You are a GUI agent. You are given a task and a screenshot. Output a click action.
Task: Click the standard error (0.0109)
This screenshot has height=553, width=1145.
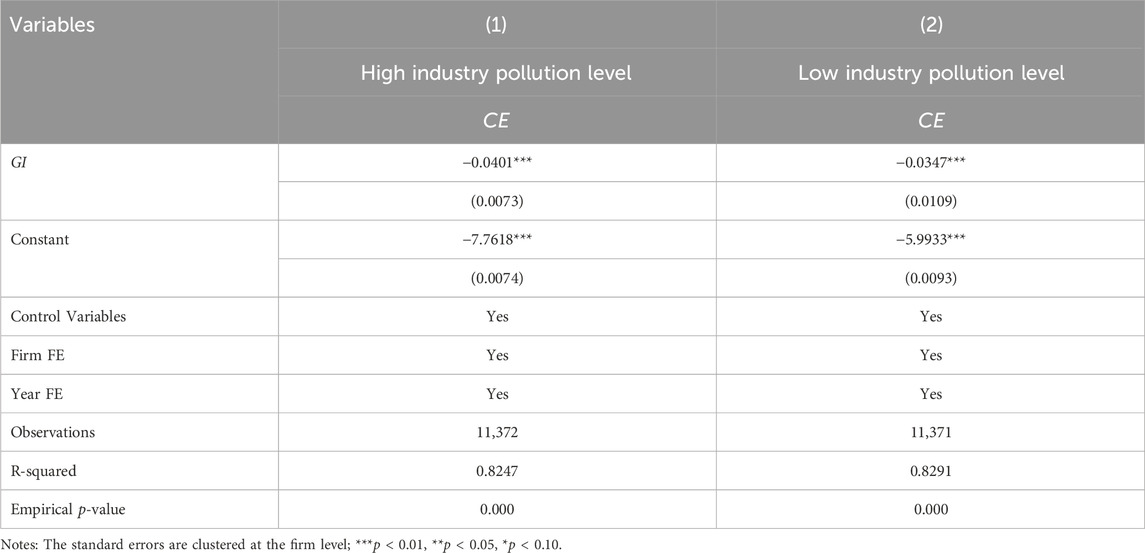point(931,201)
